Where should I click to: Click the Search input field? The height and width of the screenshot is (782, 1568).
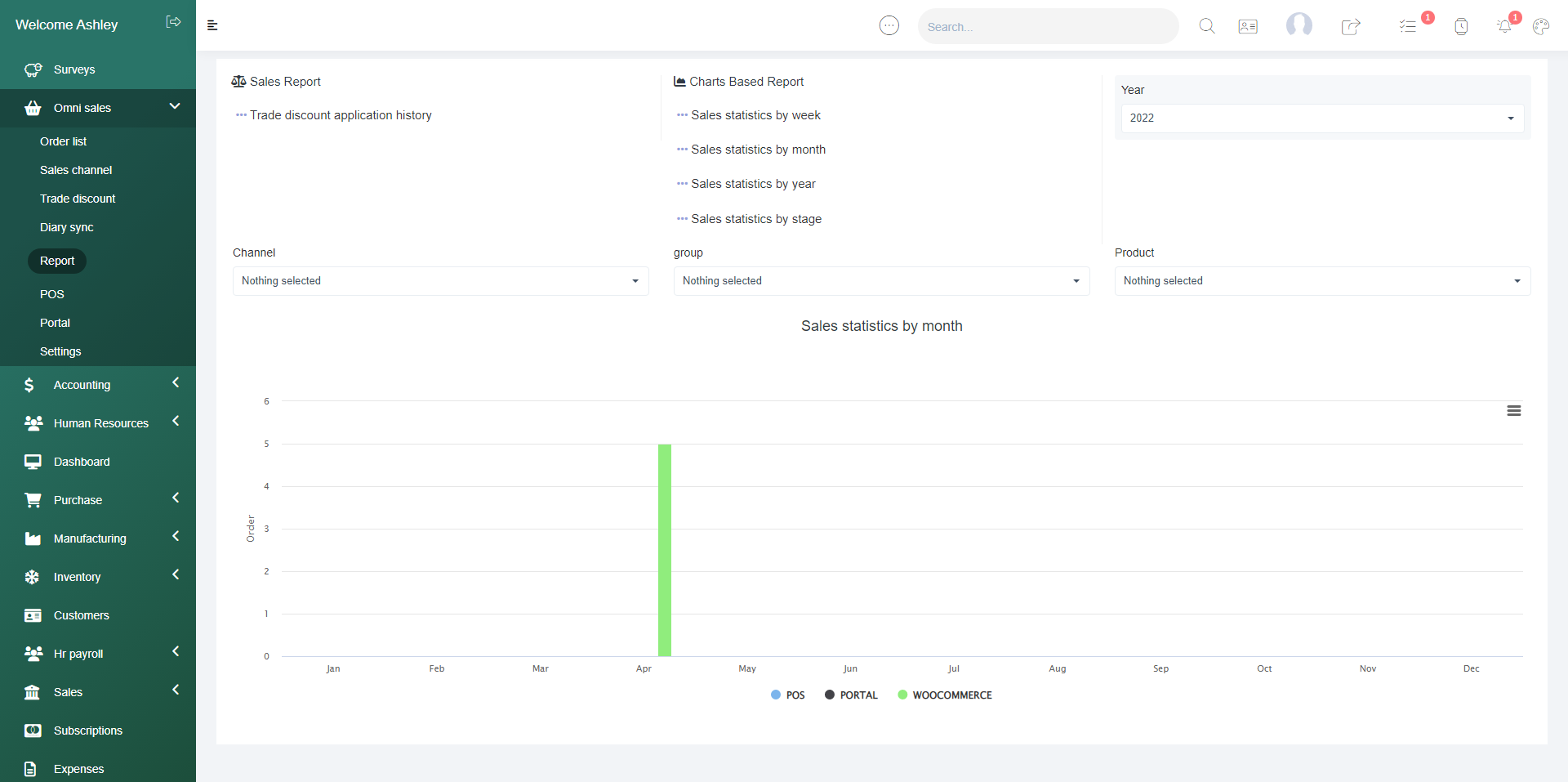pyautogui.click(x=1047, y=27)
